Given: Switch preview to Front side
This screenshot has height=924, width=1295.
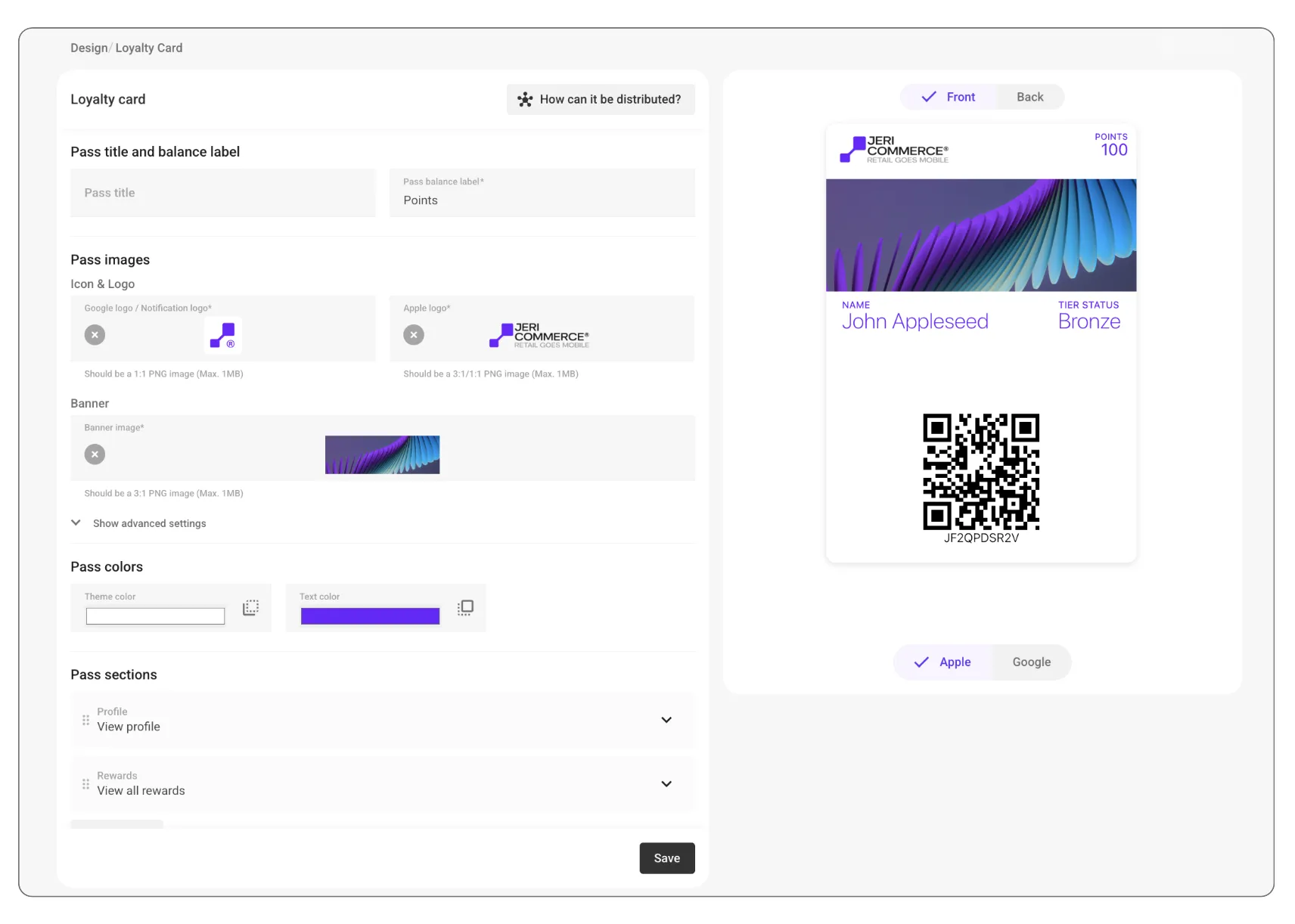Looking at the screenshot, I should coord(949,97).
